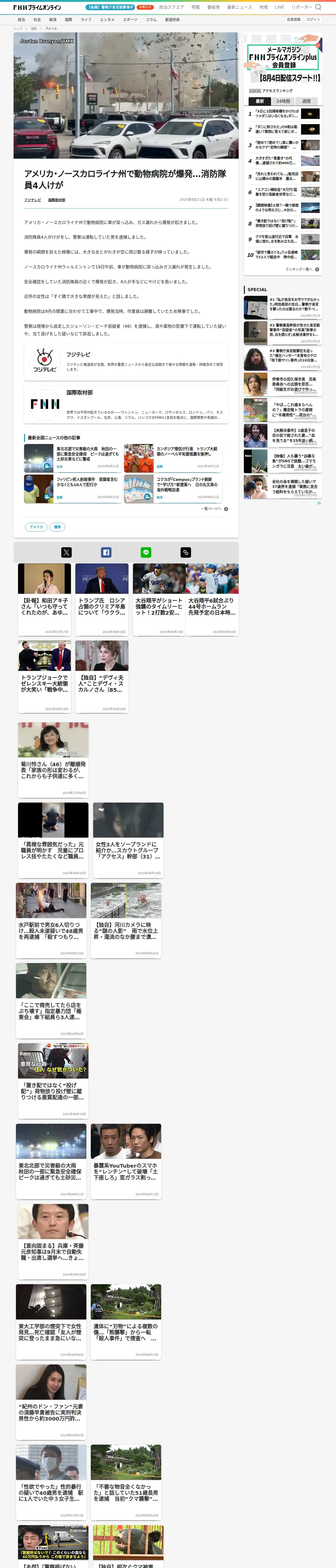336x1568 pixels.
Task: Select 国際 category in nav bar
Action: (68, 20)
